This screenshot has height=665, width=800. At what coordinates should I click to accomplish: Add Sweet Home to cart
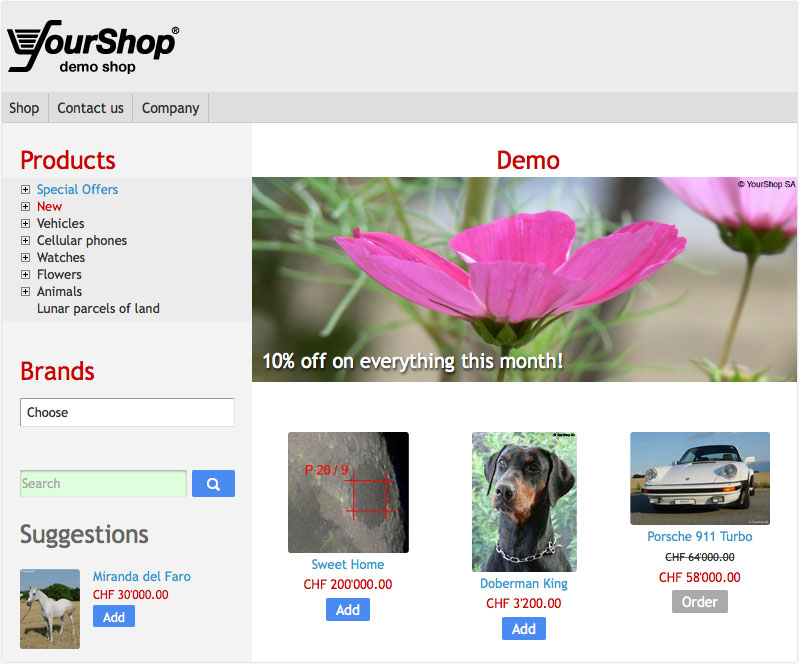click(348, 610)
